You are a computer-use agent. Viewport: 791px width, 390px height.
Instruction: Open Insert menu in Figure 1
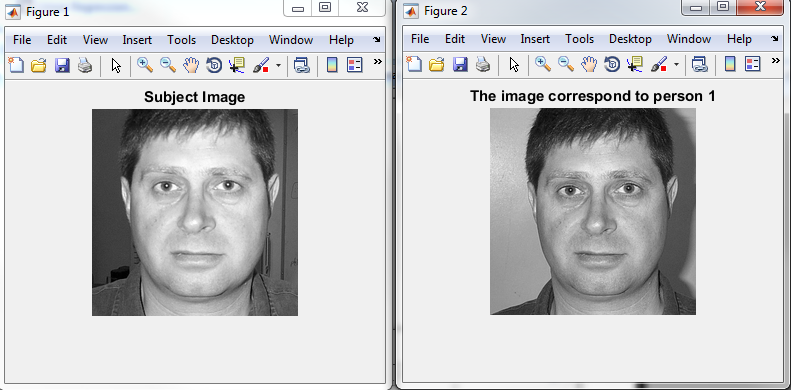click(137, 40)
